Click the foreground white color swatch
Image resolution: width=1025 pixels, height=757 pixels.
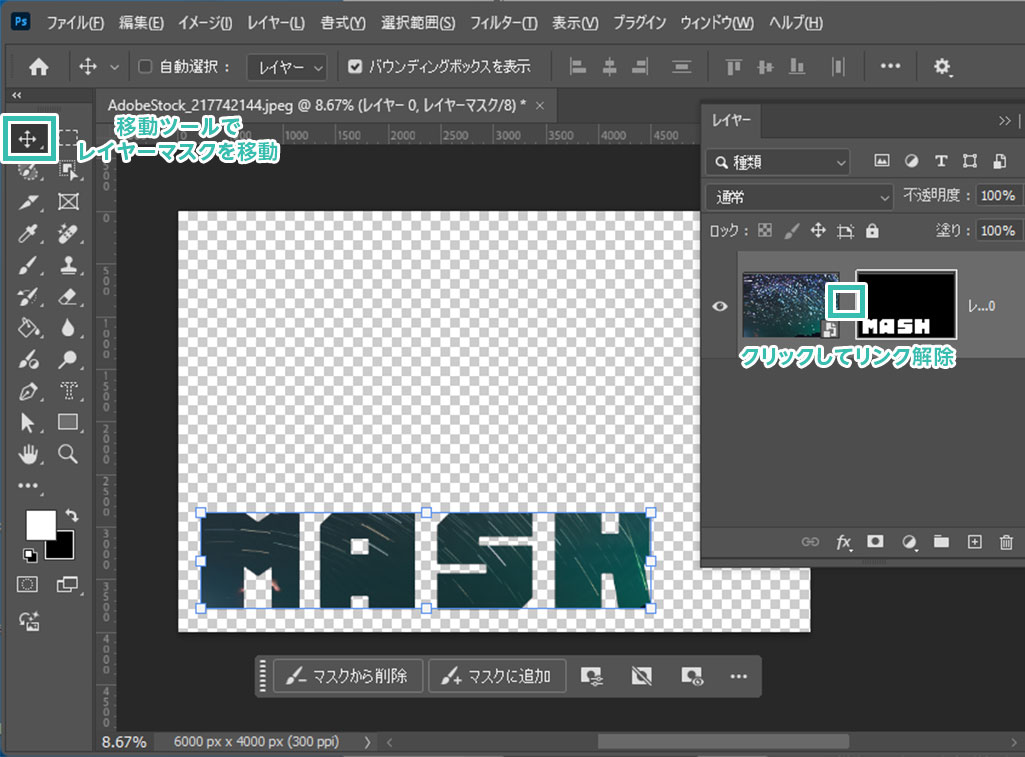40,525
